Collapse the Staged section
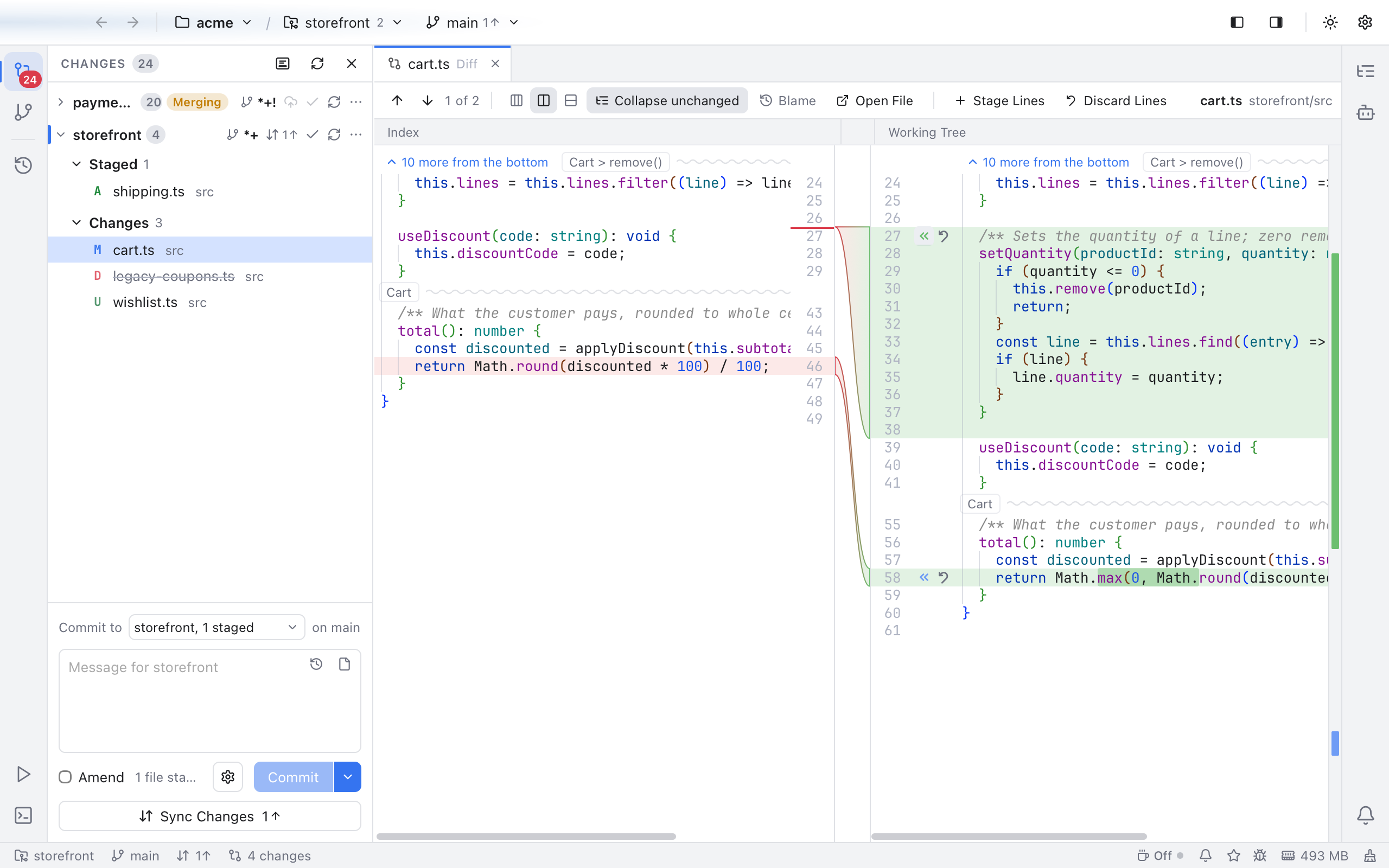Screen dimensions: 1389x868 [77, 164]
